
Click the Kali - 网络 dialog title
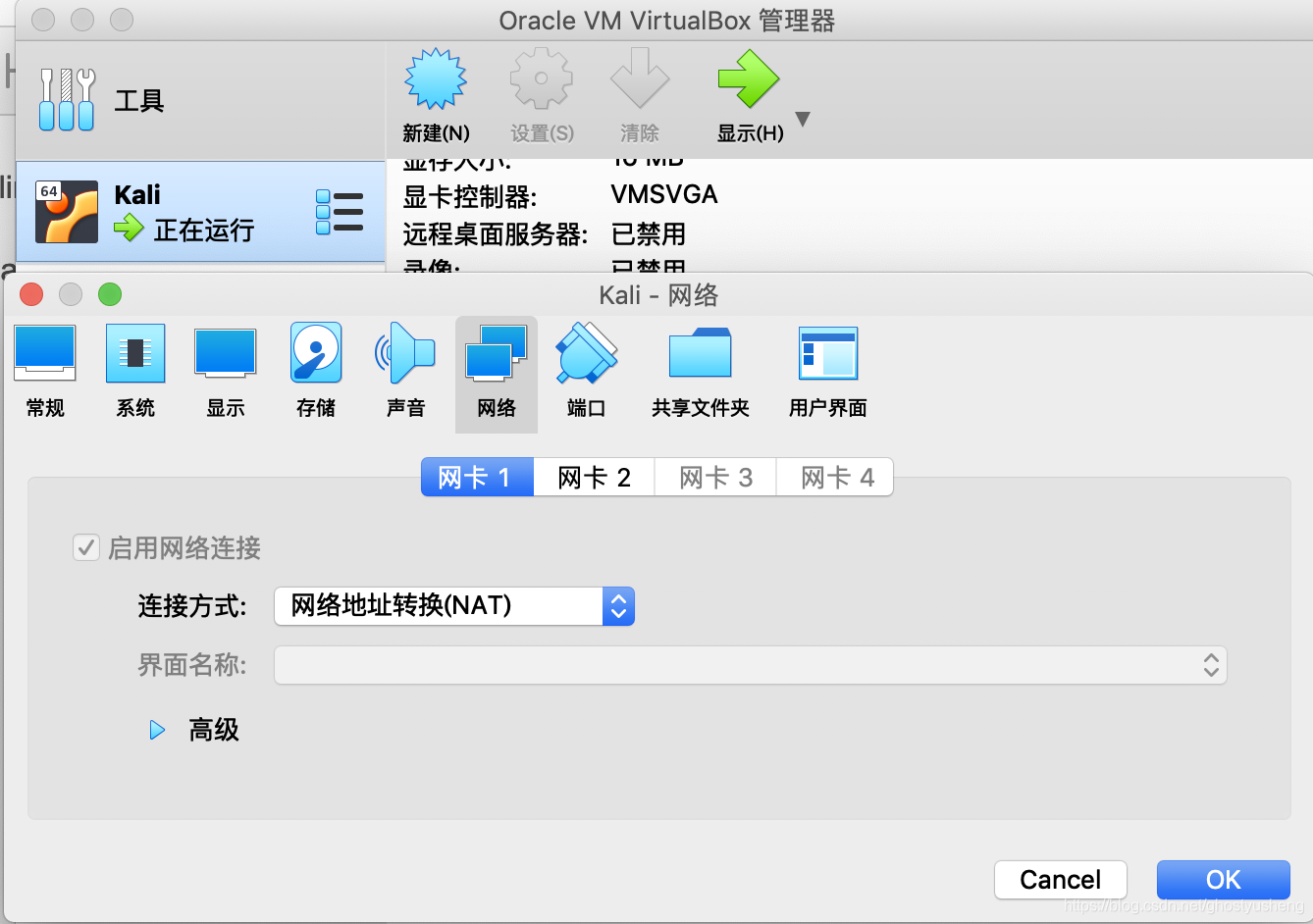coord(658,295)
